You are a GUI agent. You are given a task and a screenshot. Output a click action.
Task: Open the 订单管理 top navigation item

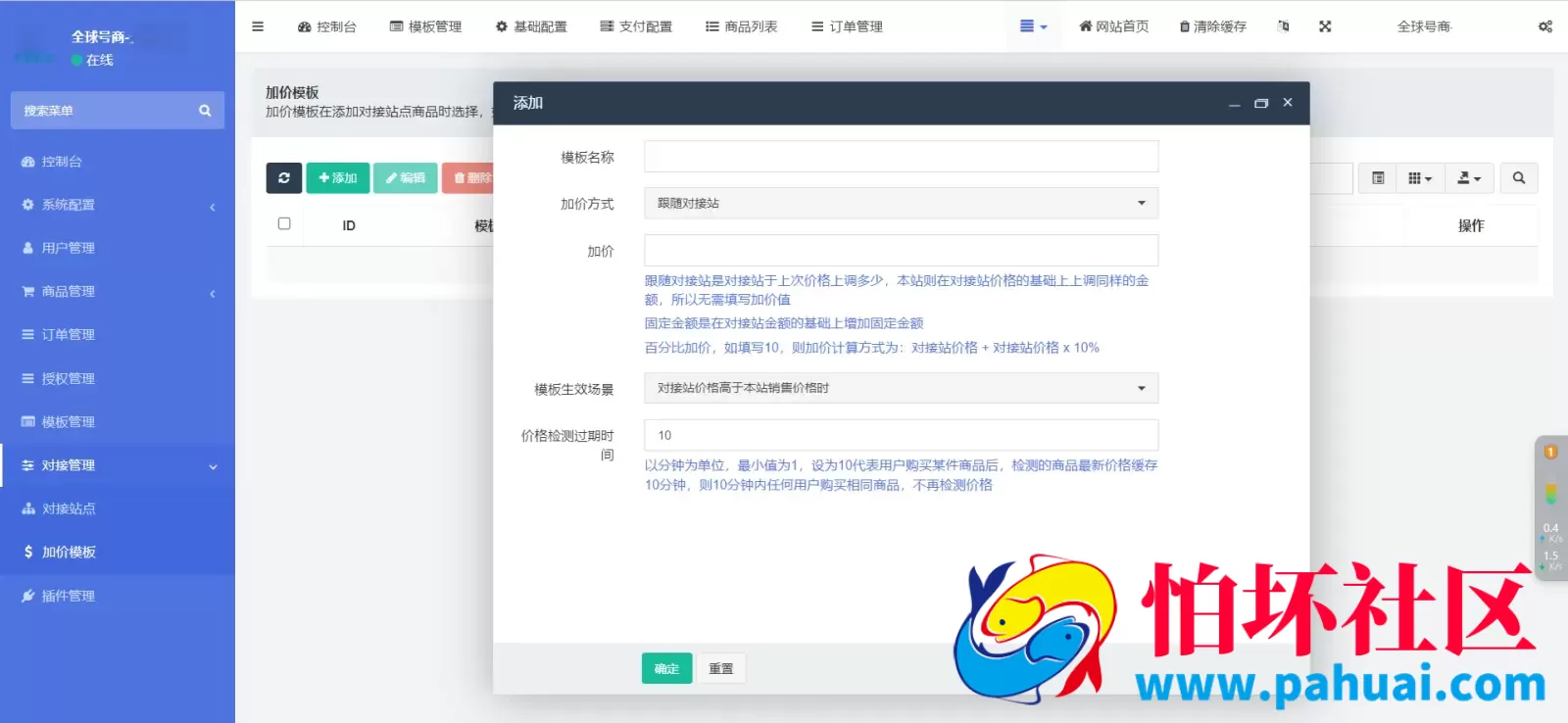pos(847,26)
